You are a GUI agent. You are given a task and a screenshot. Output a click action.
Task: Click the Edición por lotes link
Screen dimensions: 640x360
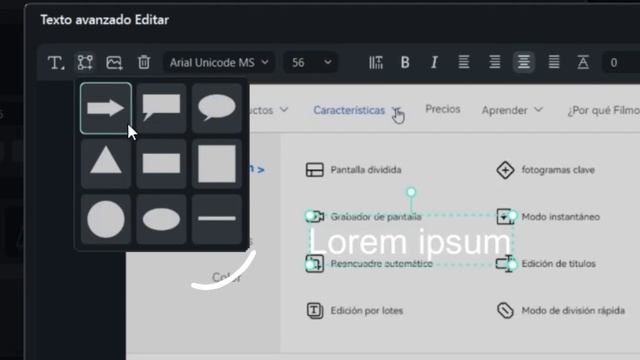click(367, 311)
